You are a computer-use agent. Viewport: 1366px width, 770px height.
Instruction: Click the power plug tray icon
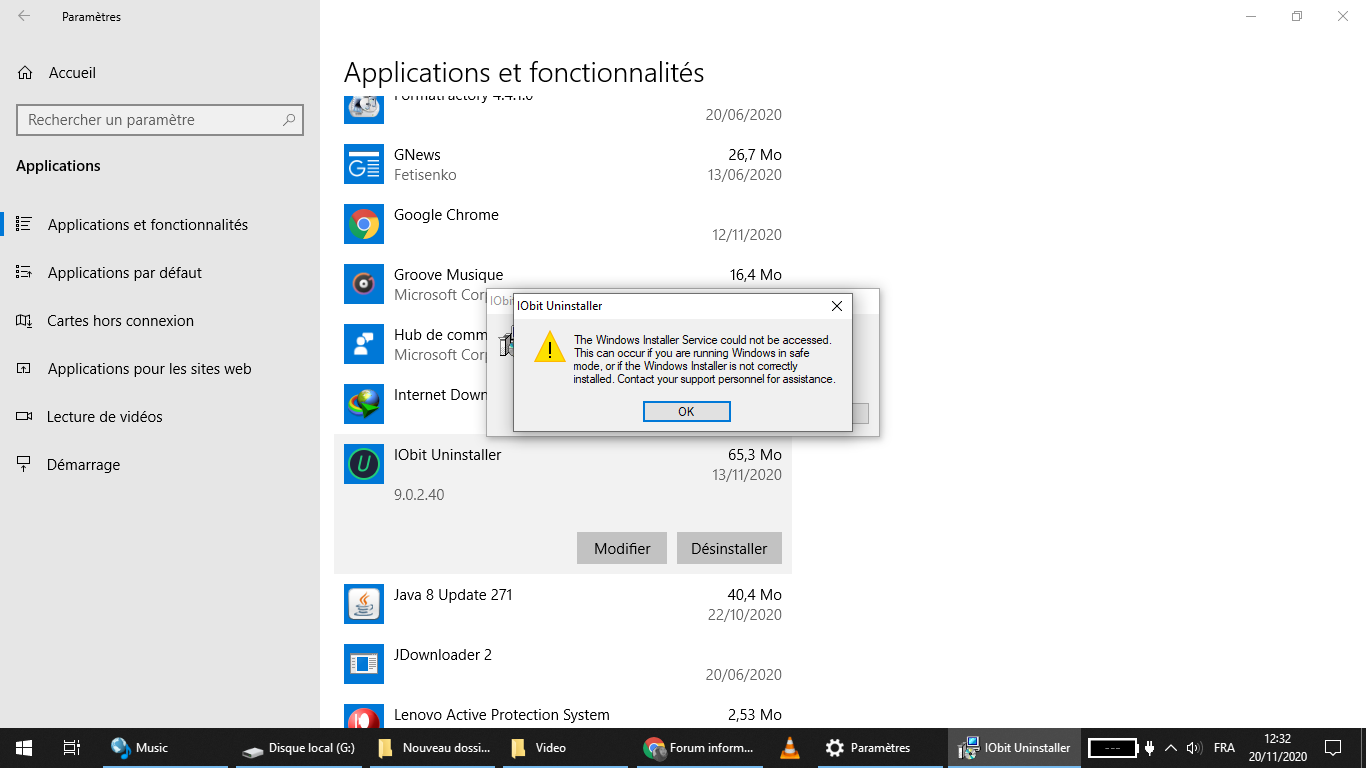pyautogui.click(x=1150, y=748)
